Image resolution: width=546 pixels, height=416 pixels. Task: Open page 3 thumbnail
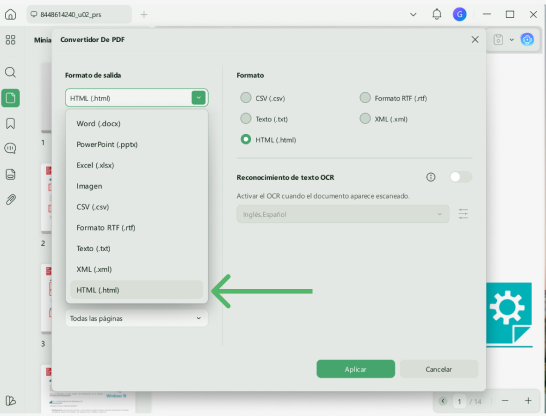[46, 299]
